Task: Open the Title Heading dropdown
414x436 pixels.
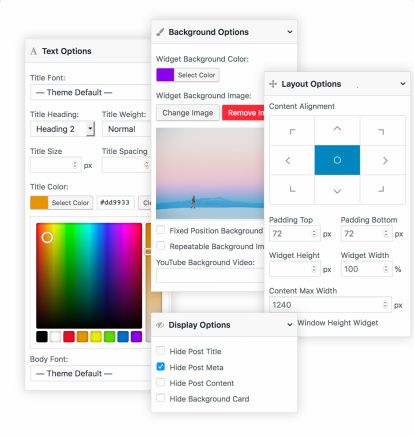Action: (x=62, y=129)
